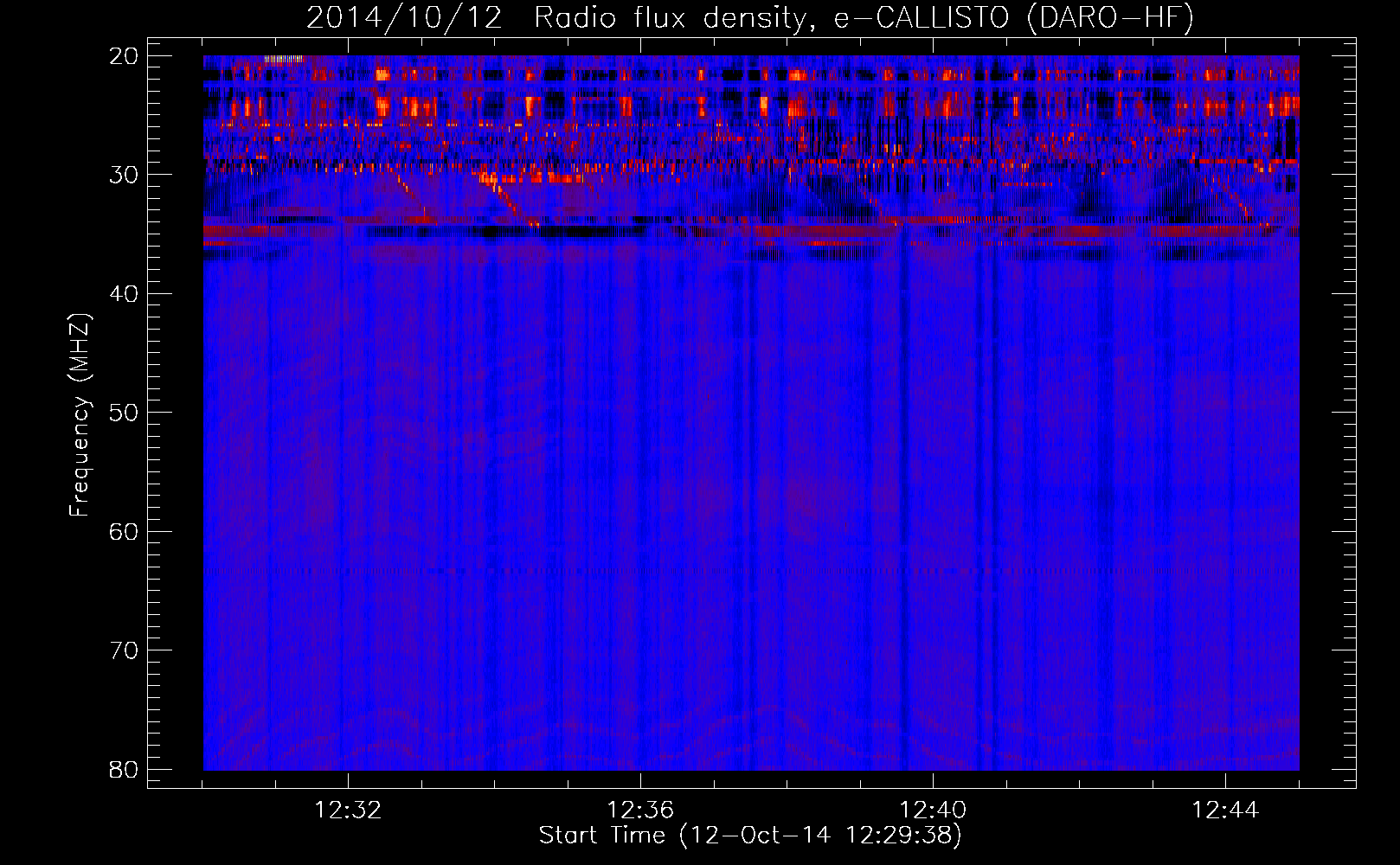Click the 'Frequency (MHZ)' axis label
Screen dimensions: 1400x865
click(80, 415)
